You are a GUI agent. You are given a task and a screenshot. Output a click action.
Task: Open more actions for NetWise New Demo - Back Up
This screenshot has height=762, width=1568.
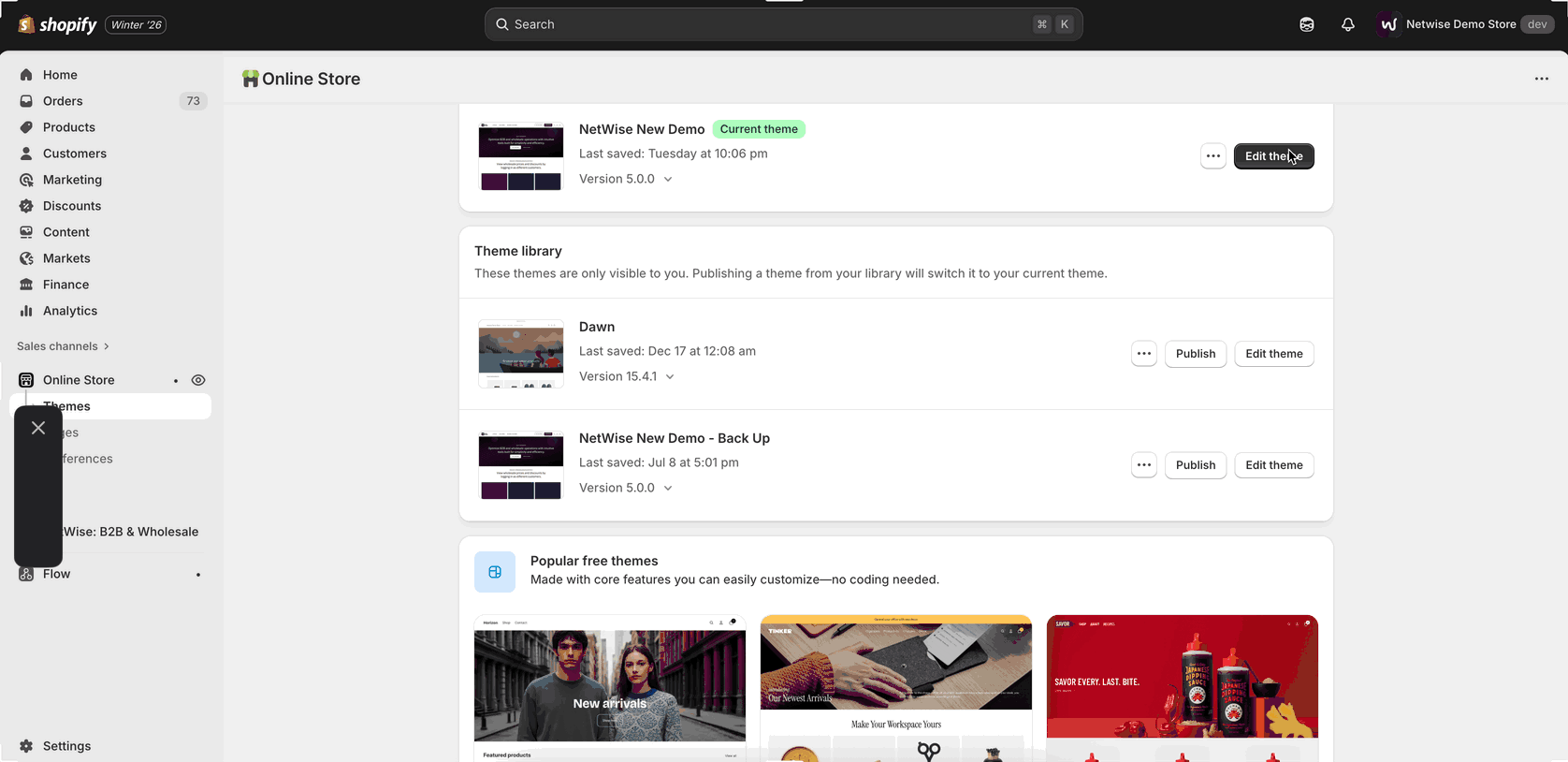pos(1143,465)
